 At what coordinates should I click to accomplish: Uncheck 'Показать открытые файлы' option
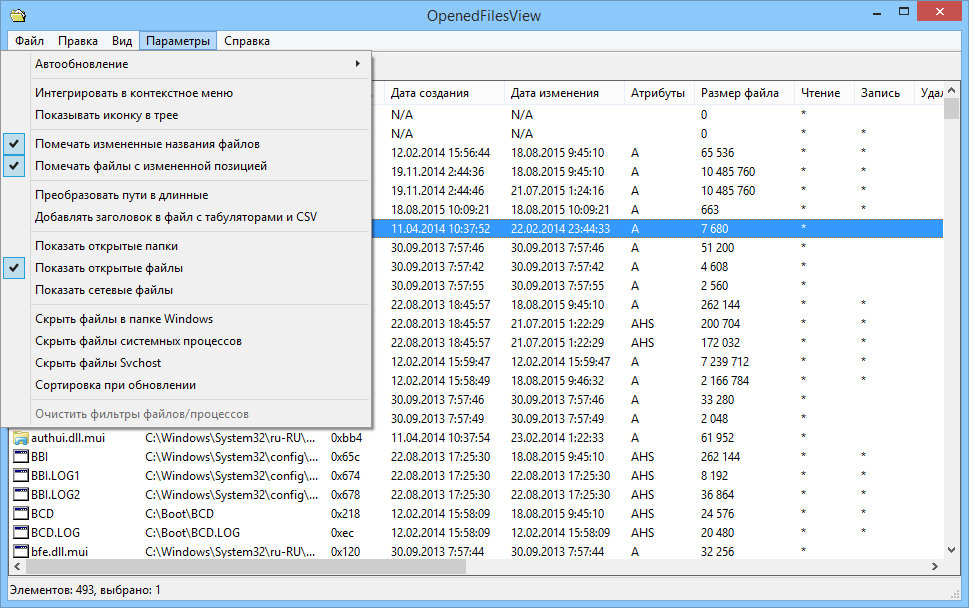tap(185, 268)
